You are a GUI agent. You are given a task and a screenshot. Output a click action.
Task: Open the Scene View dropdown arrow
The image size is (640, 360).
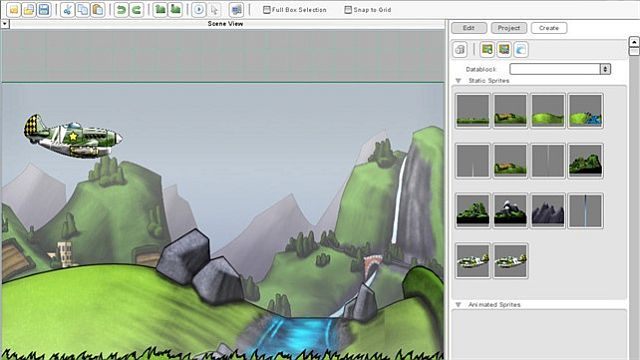4,24
